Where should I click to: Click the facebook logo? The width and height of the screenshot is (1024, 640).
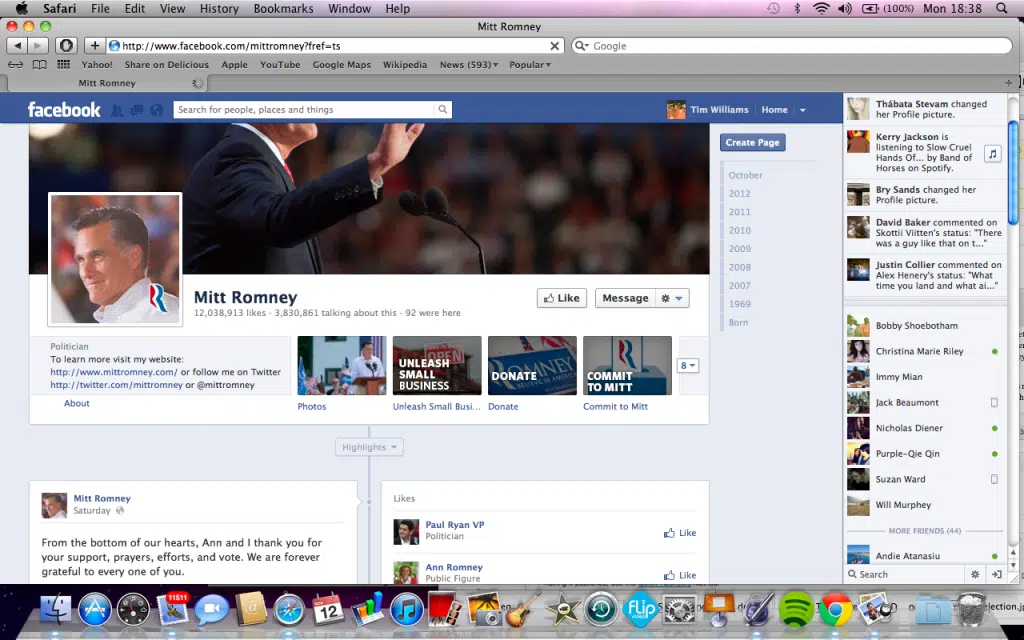64,110
